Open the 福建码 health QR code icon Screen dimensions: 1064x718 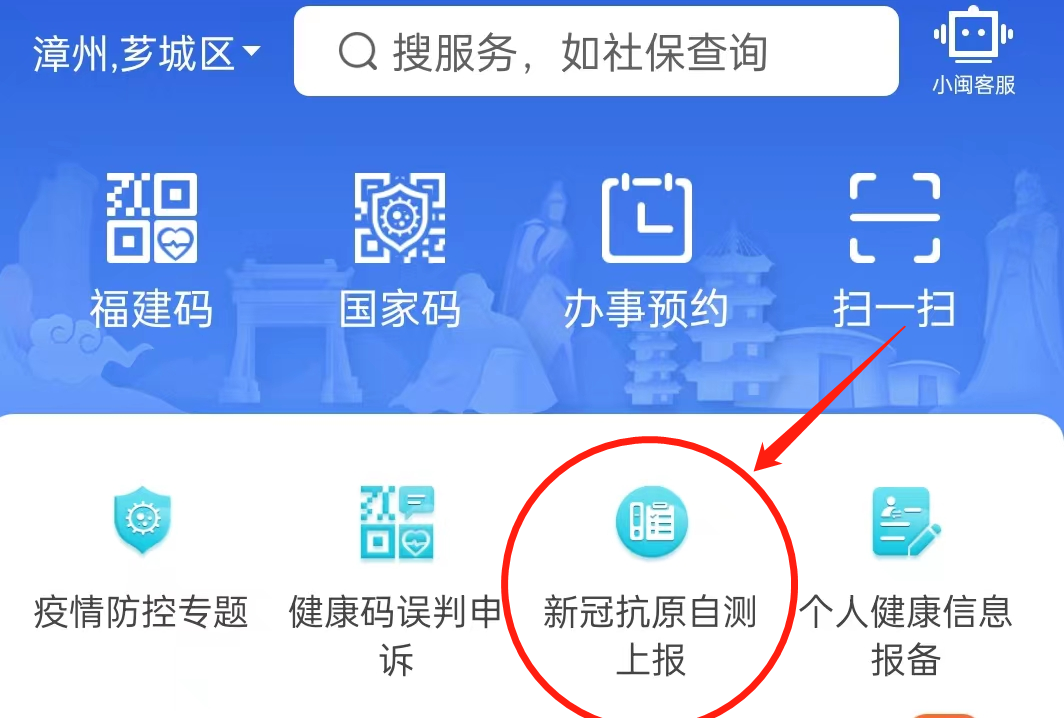coord(152,217)
